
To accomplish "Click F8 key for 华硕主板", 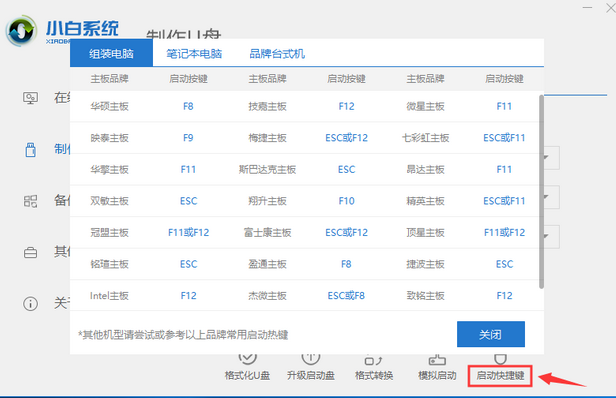I will click(188, 106).
